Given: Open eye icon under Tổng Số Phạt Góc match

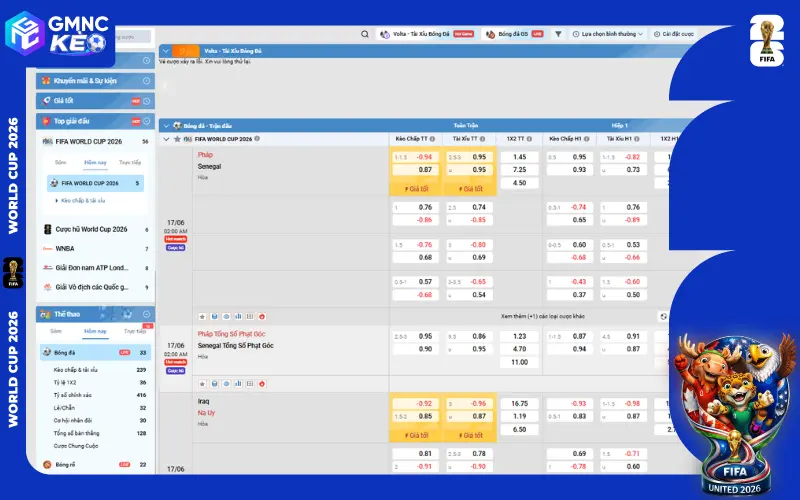Looking at the screenshot, I should point(227,384).
